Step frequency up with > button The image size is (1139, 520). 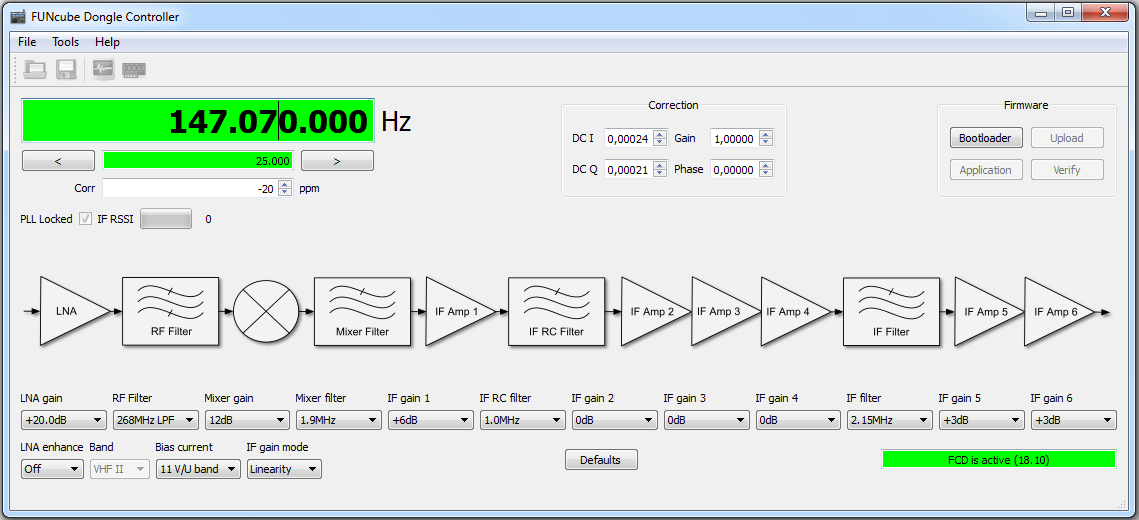[x=337, y=161]
